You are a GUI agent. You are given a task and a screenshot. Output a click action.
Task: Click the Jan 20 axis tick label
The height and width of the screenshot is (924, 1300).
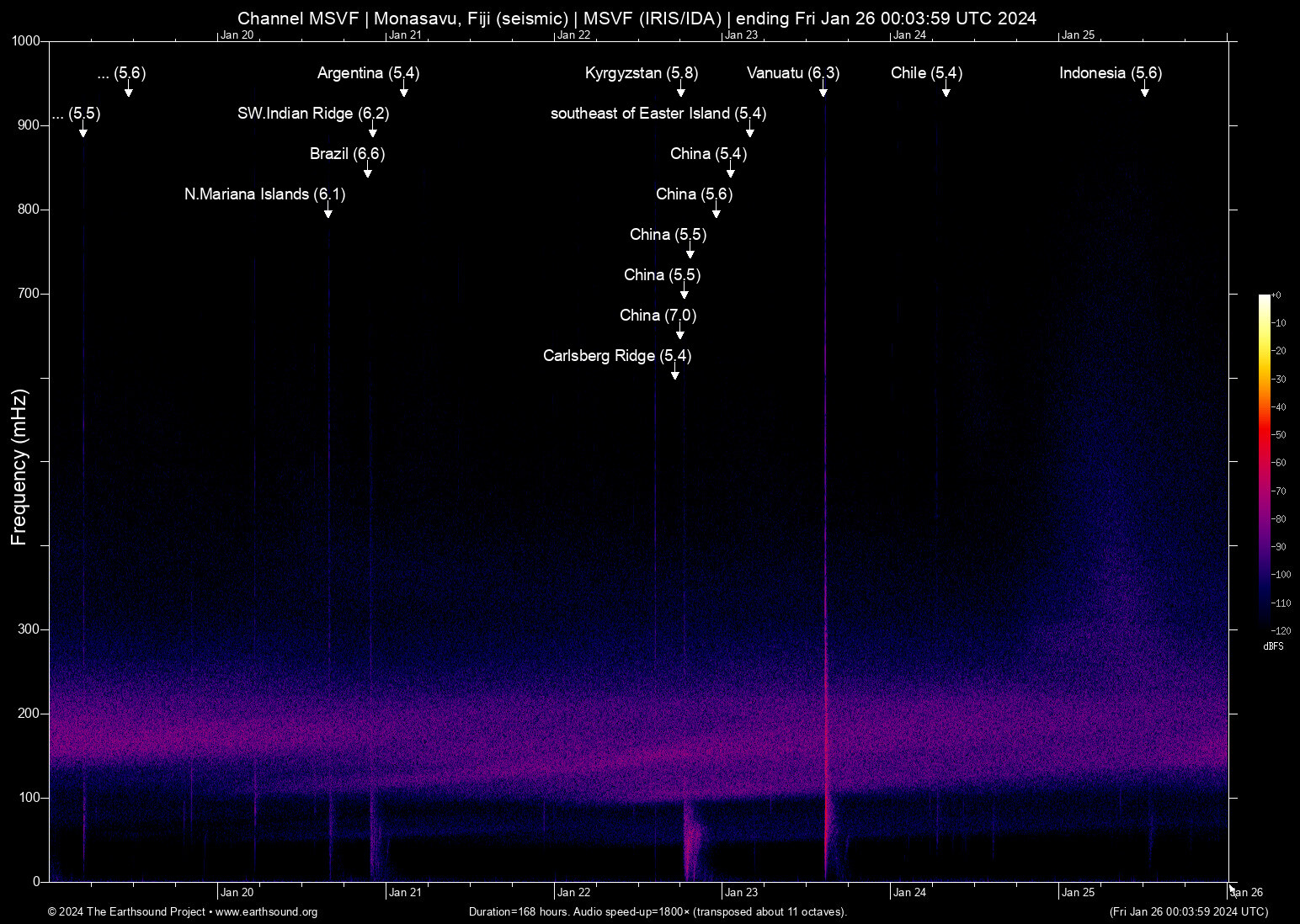(237, 892)
